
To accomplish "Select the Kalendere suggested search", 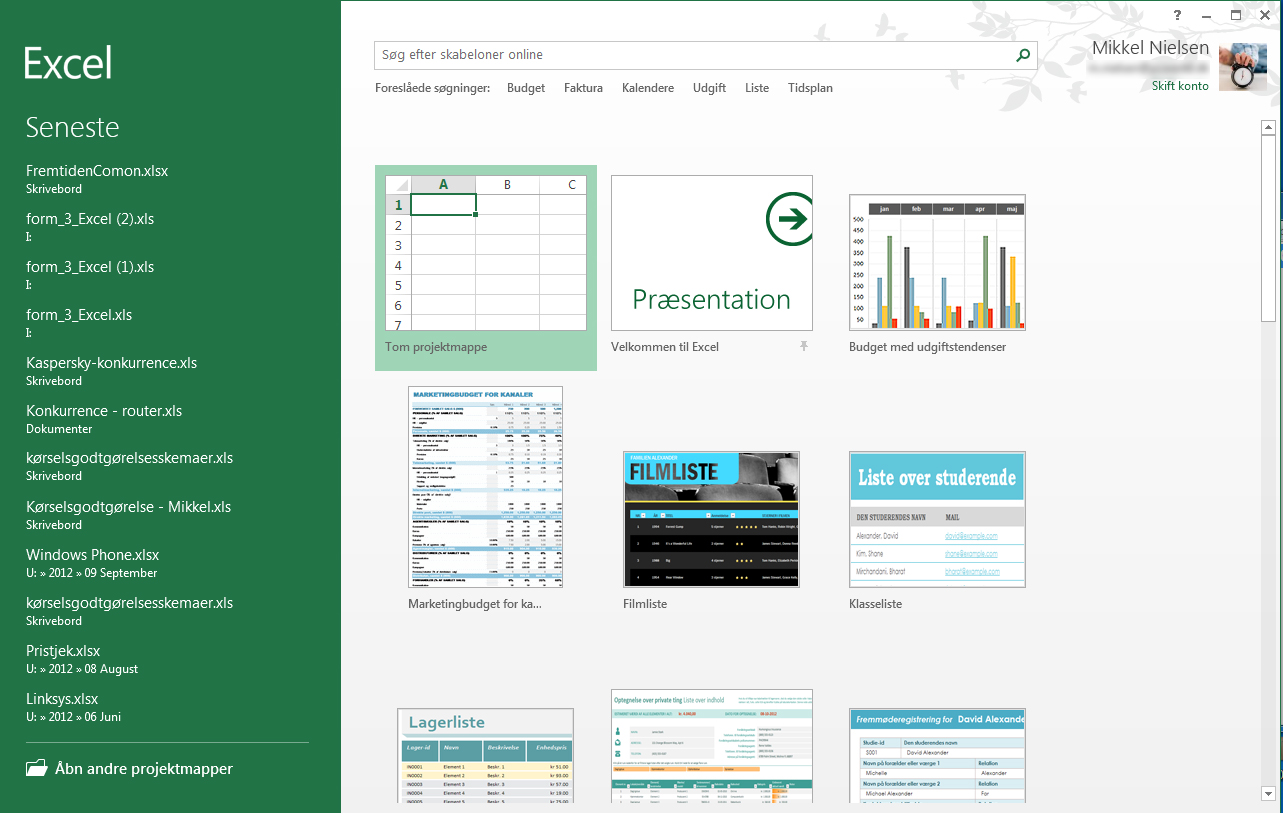I will coord(648,88).
